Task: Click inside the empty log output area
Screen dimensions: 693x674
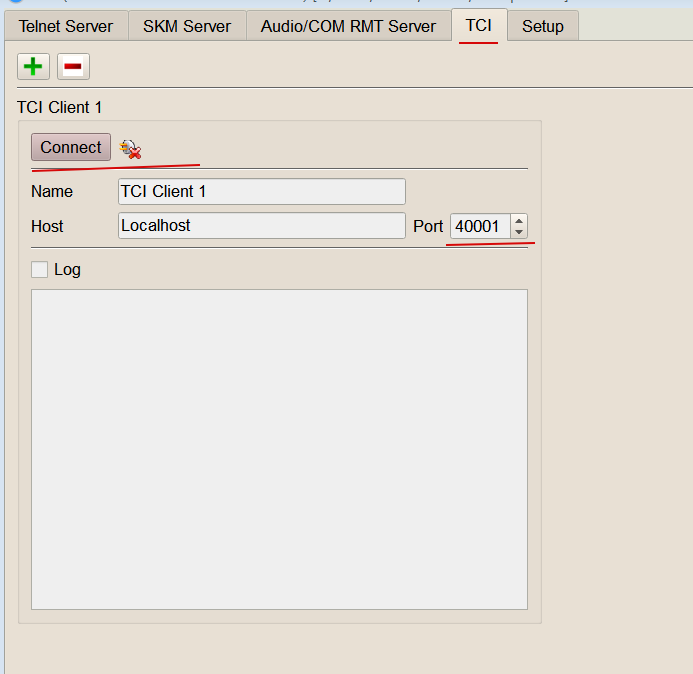Action: tap(279, 449)
